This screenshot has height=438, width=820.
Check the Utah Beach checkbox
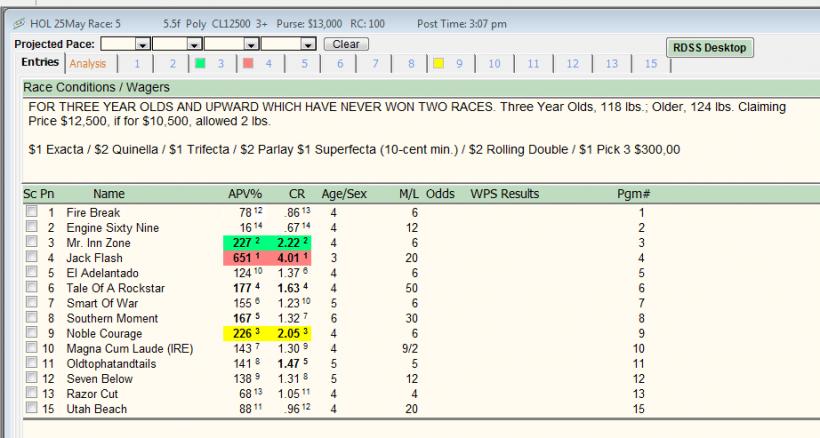coord(32,408)
